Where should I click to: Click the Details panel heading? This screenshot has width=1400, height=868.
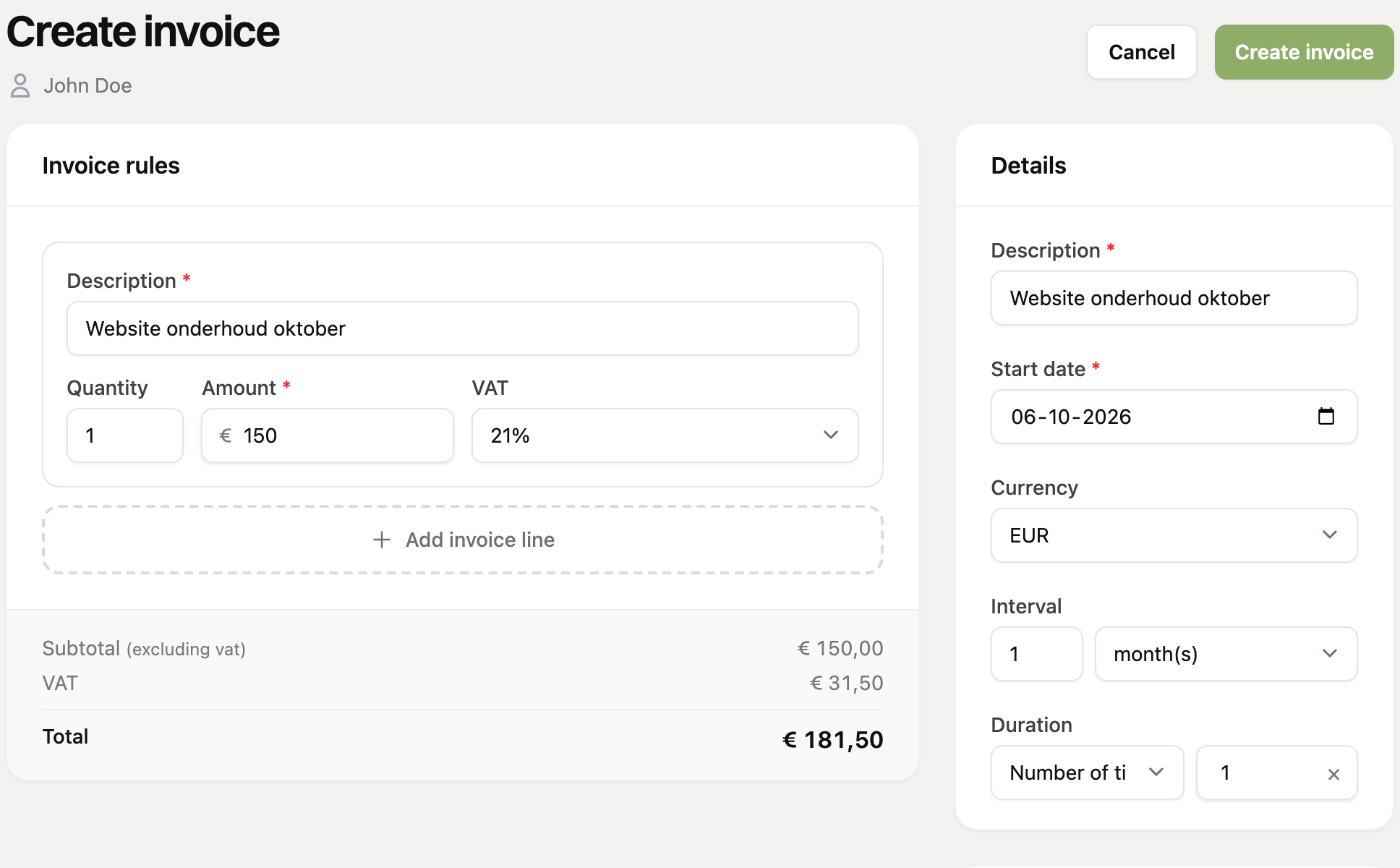click(1028, 166)
